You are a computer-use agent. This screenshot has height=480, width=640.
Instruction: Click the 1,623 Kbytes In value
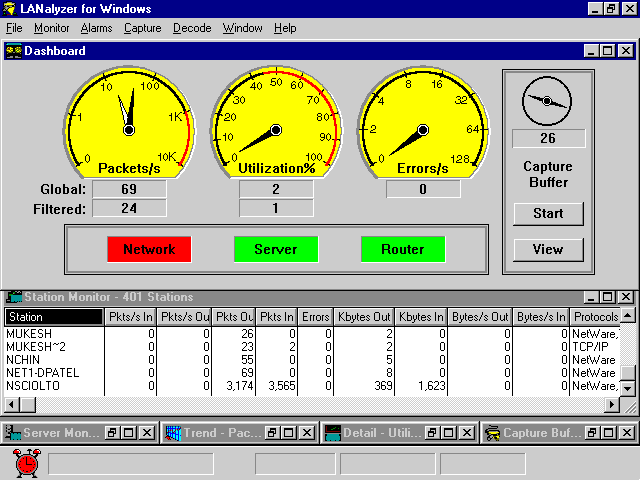tap(432, 386)
